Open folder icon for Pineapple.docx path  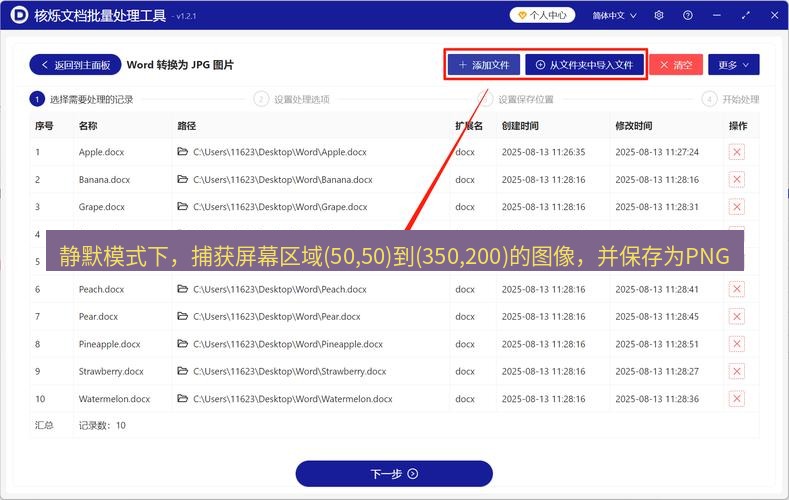pos(183,344)
